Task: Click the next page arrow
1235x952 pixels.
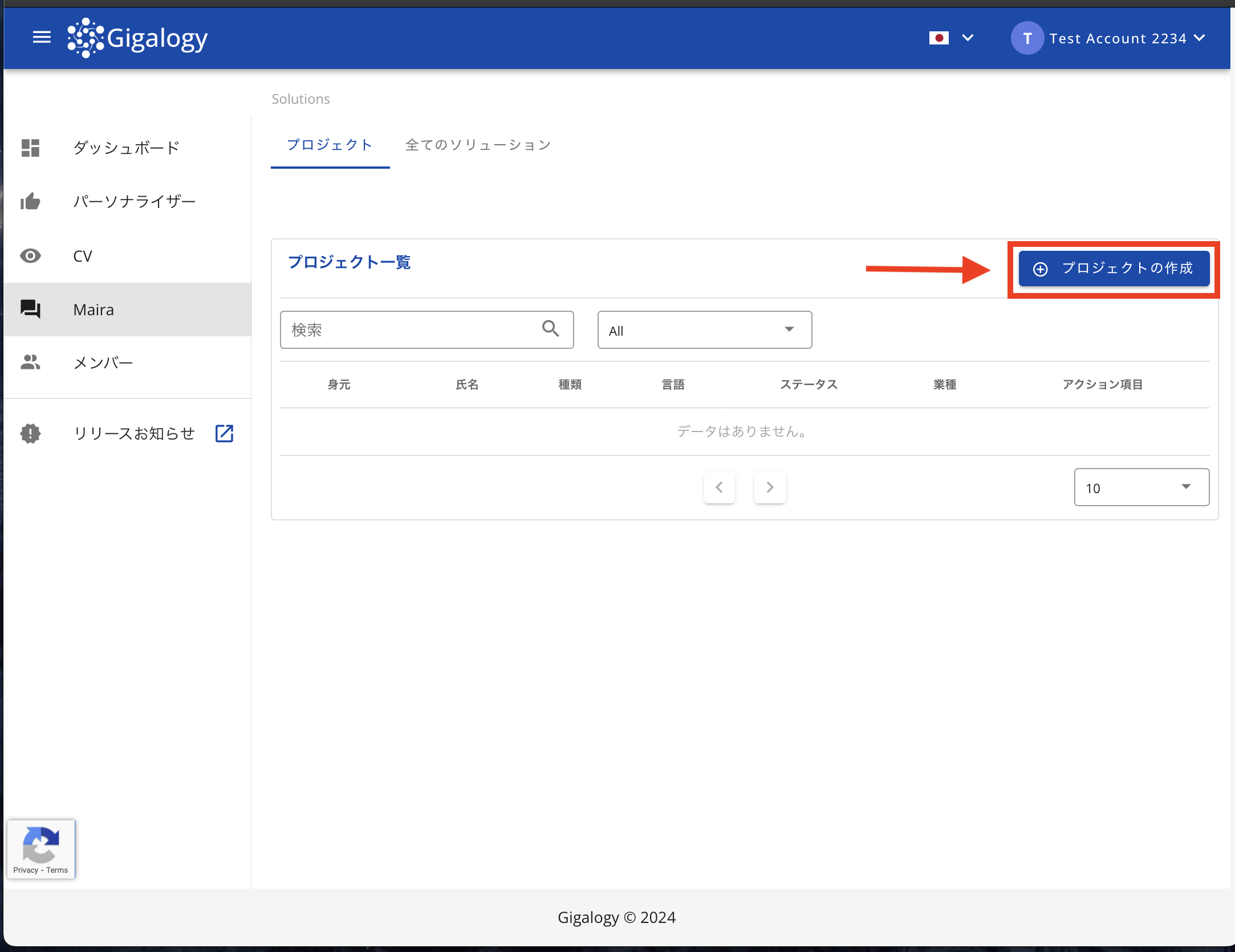Action: click(x=769, y=487)
